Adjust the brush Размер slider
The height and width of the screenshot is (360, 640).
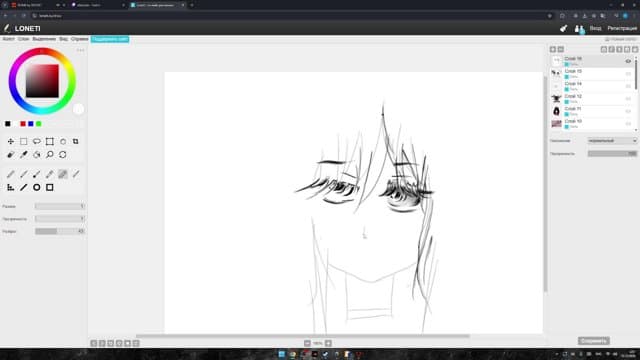(60, 206)
